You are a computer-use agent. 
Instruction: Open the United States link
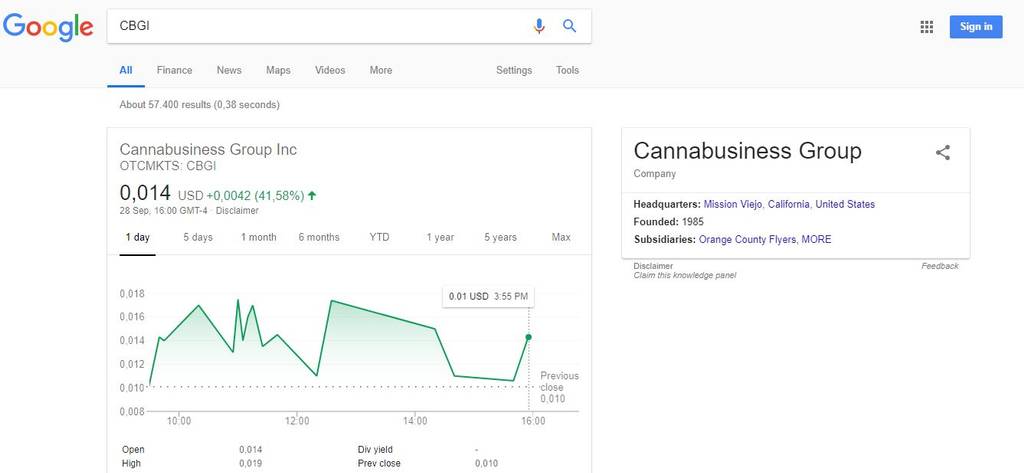[x=845, y=204]
